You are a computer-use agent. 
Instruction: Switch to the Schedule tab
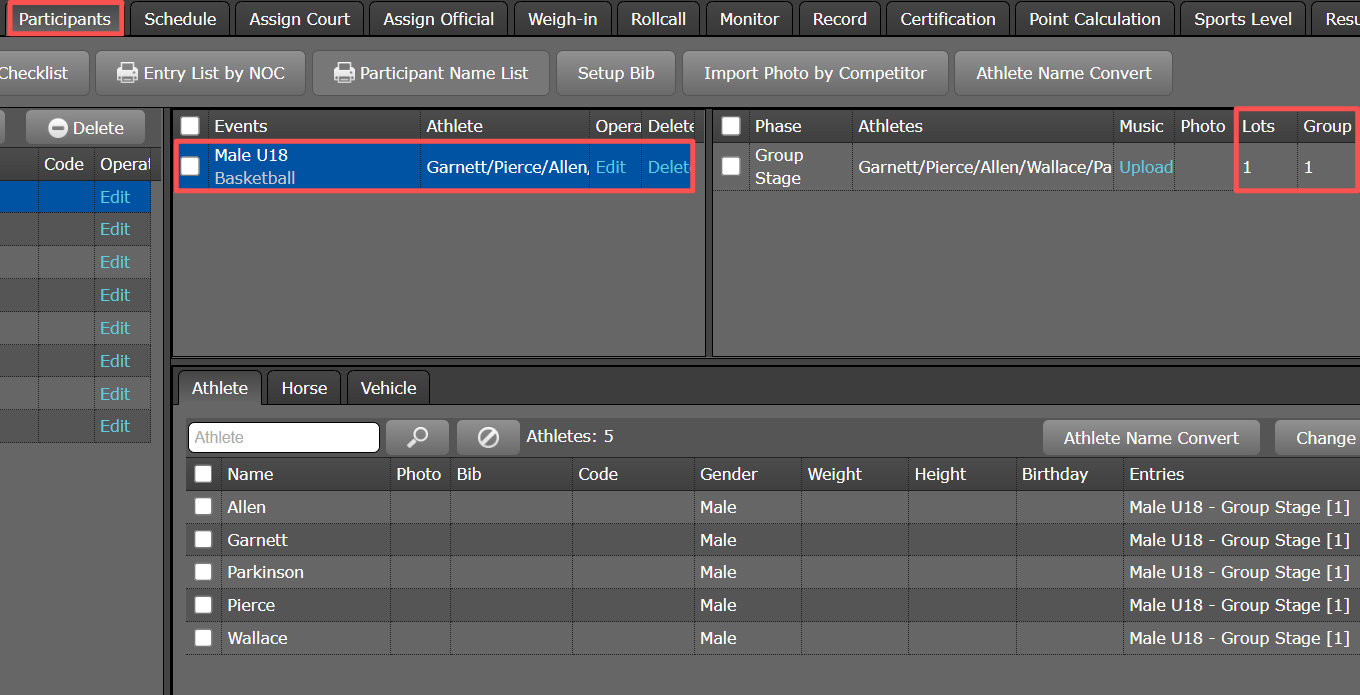click(x=180, y=19)
